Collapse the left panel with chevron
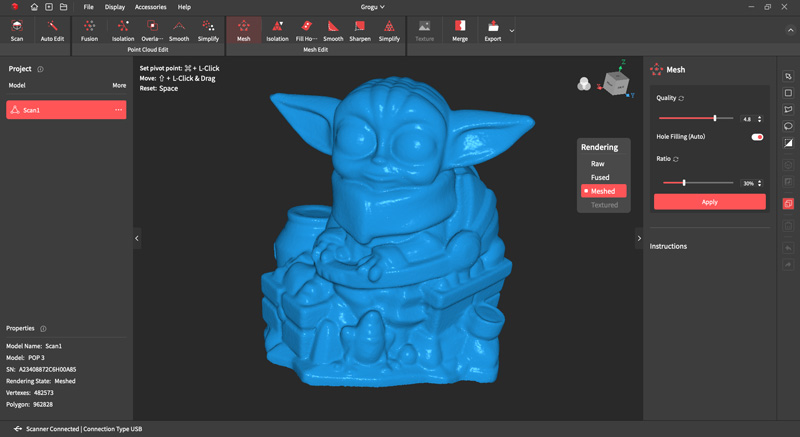Screen dimensions: 800x437 coord(137,238)
